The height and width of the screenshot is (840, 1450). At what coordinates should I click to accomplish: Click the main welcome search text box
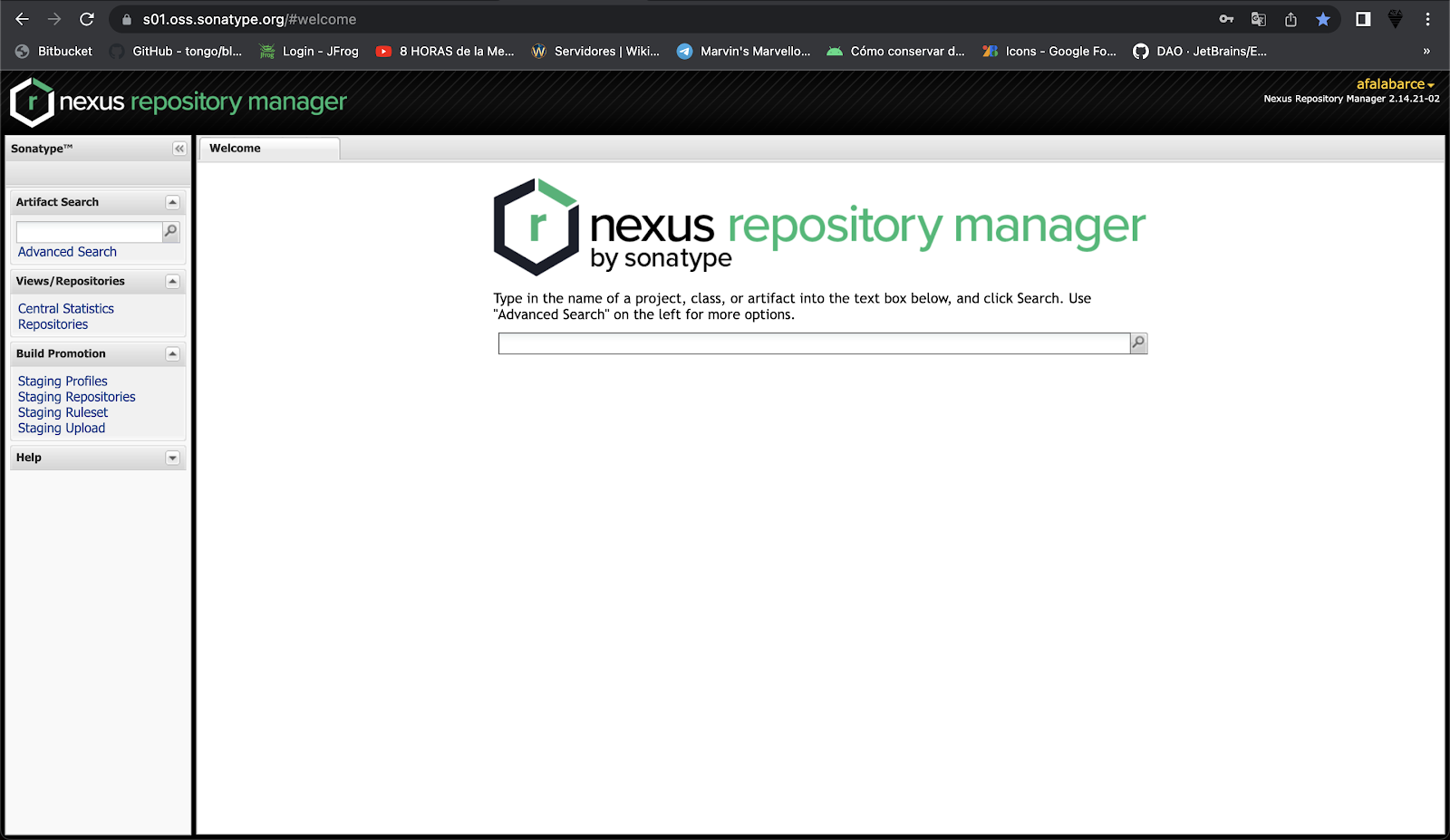click(x=814, y=343)
